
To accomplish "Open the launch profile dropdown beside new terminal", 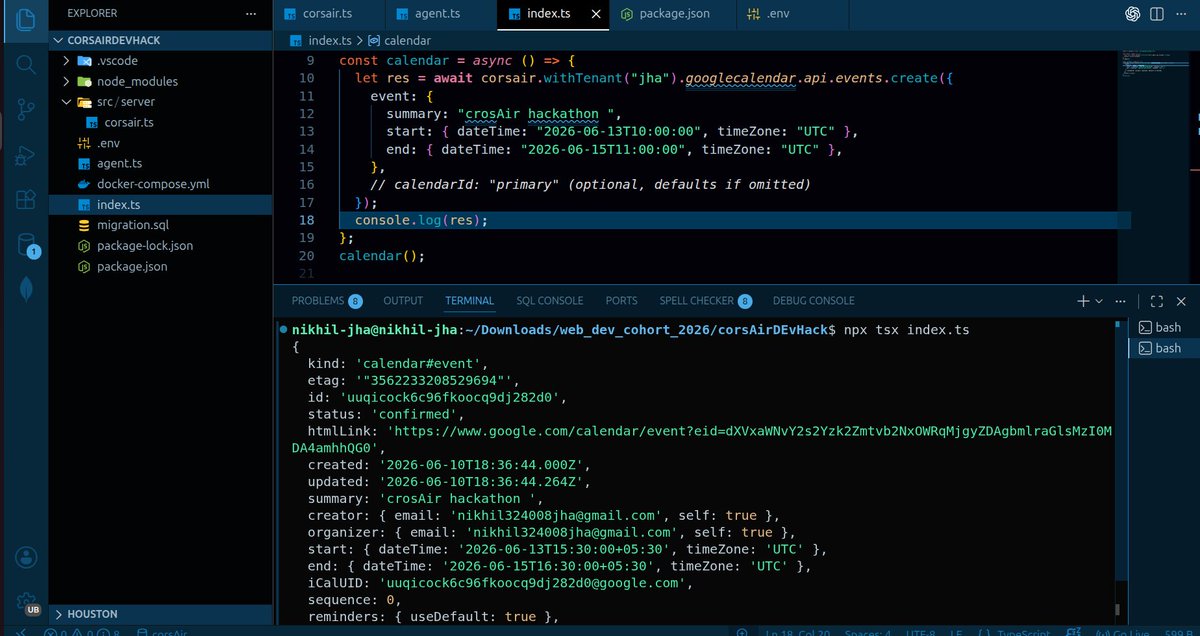I will tap(1099, 301).
